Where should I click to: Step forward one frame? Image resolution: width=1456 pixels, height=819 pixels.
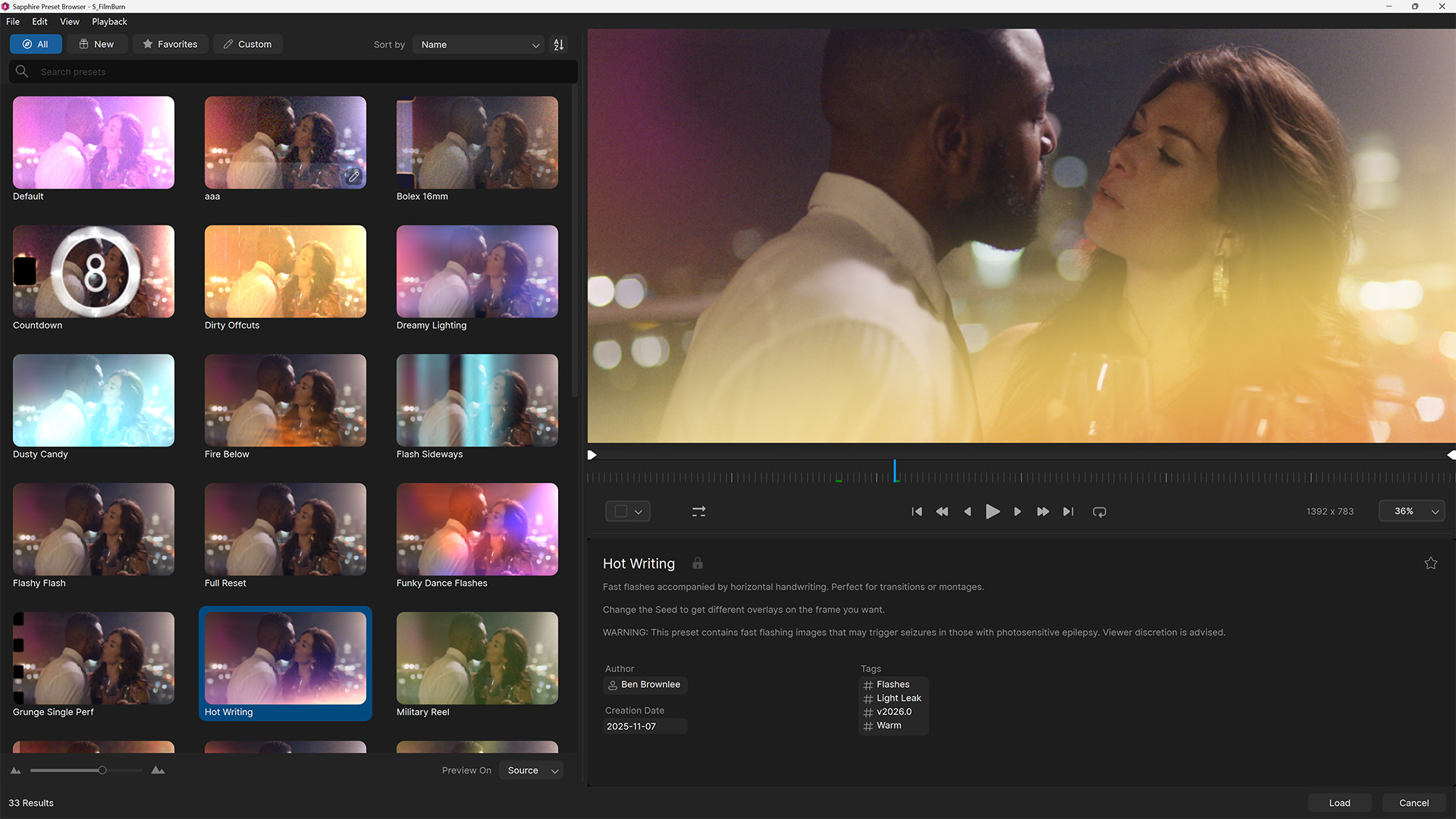click(x=1018, y=512)
